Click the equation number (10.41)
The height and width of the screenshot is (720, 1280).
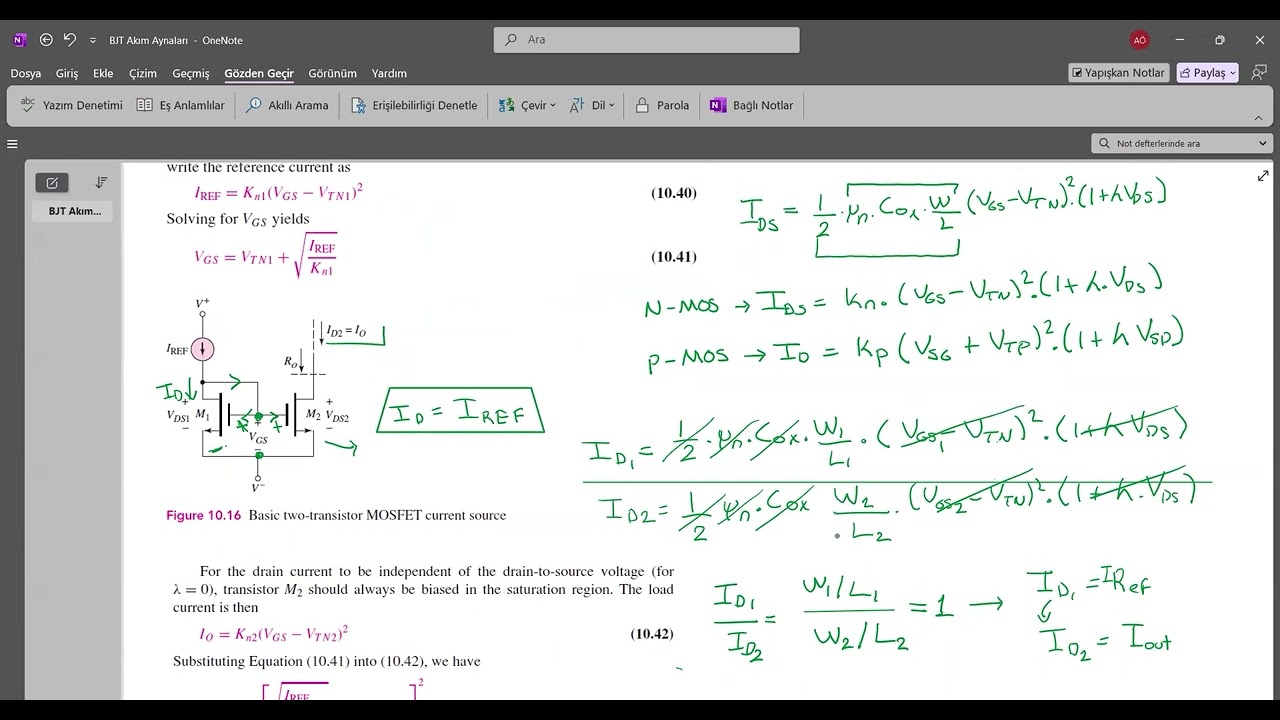pos(674,257)
